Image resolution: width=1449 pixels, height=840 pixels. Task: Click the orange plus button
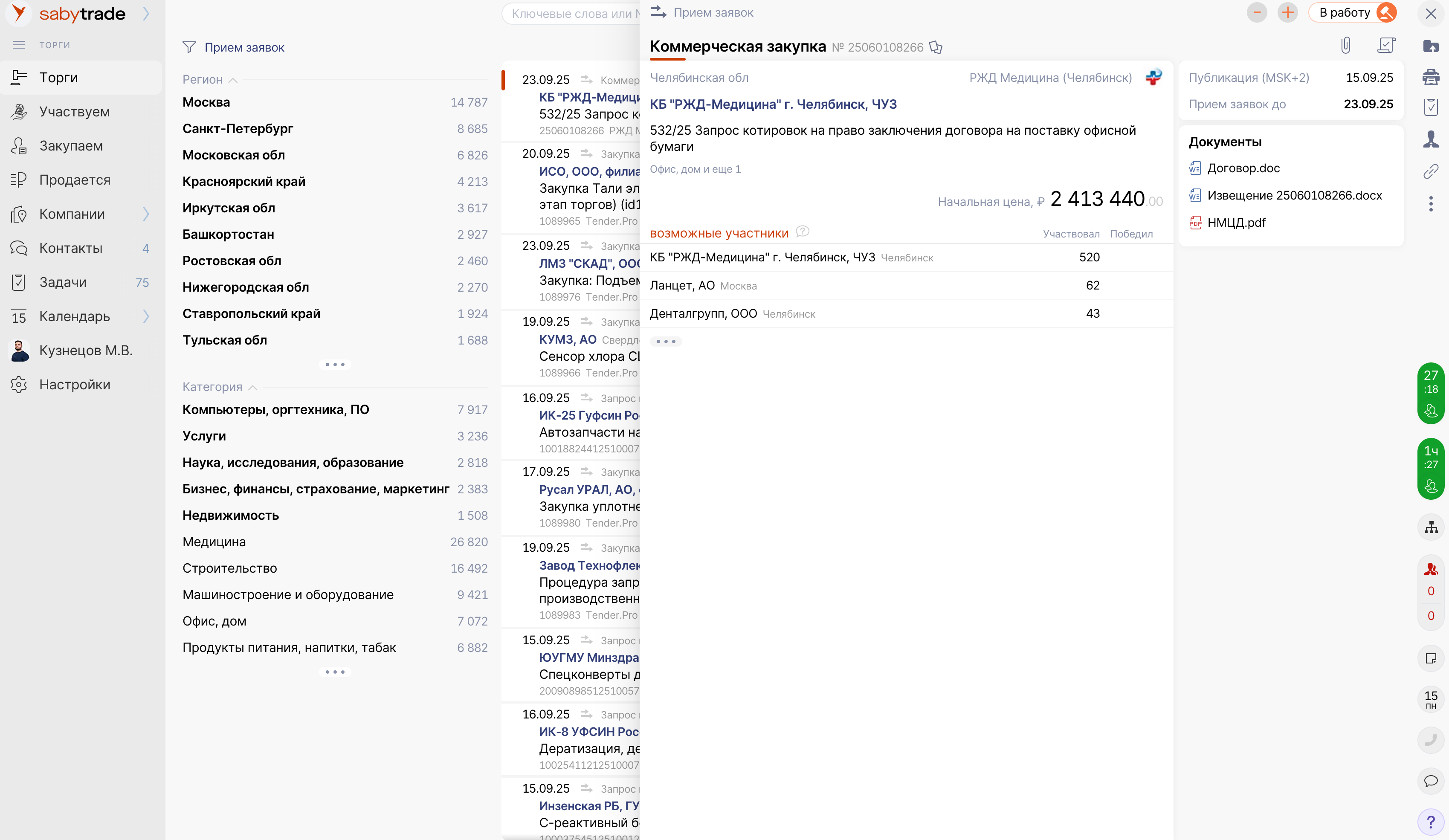(x=1287, y=13)
